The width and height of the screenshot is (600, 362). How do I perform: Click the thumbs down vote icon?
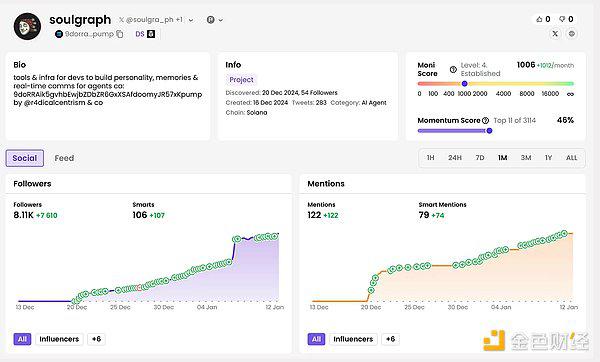tap(562, 19)
